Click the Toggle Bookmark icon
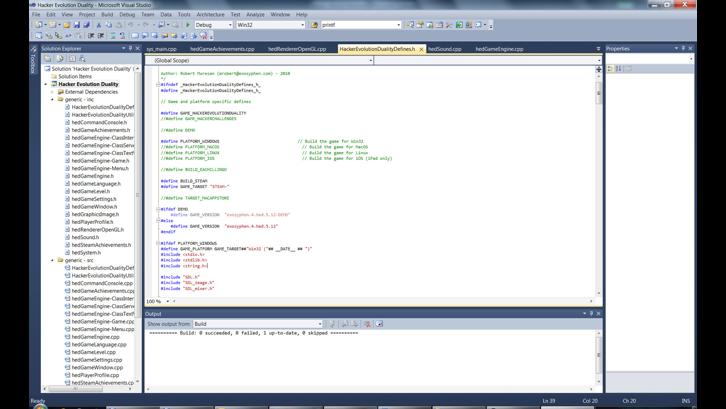This screenshot has width=726, height=409. (x=135, y=36)
